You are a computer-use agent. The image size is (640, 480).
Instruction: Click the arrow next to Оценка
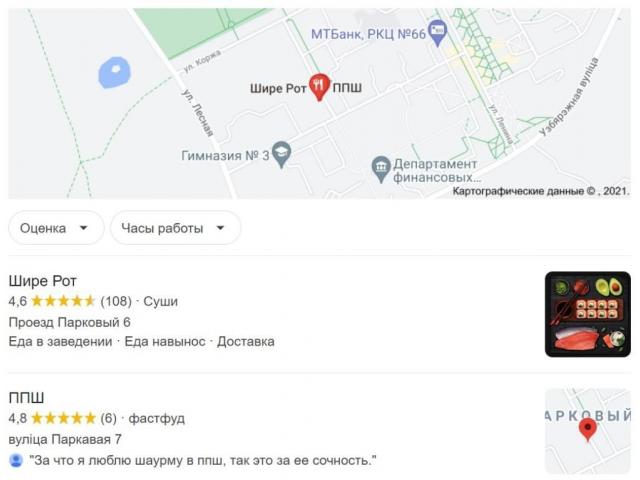coord(84,228)
